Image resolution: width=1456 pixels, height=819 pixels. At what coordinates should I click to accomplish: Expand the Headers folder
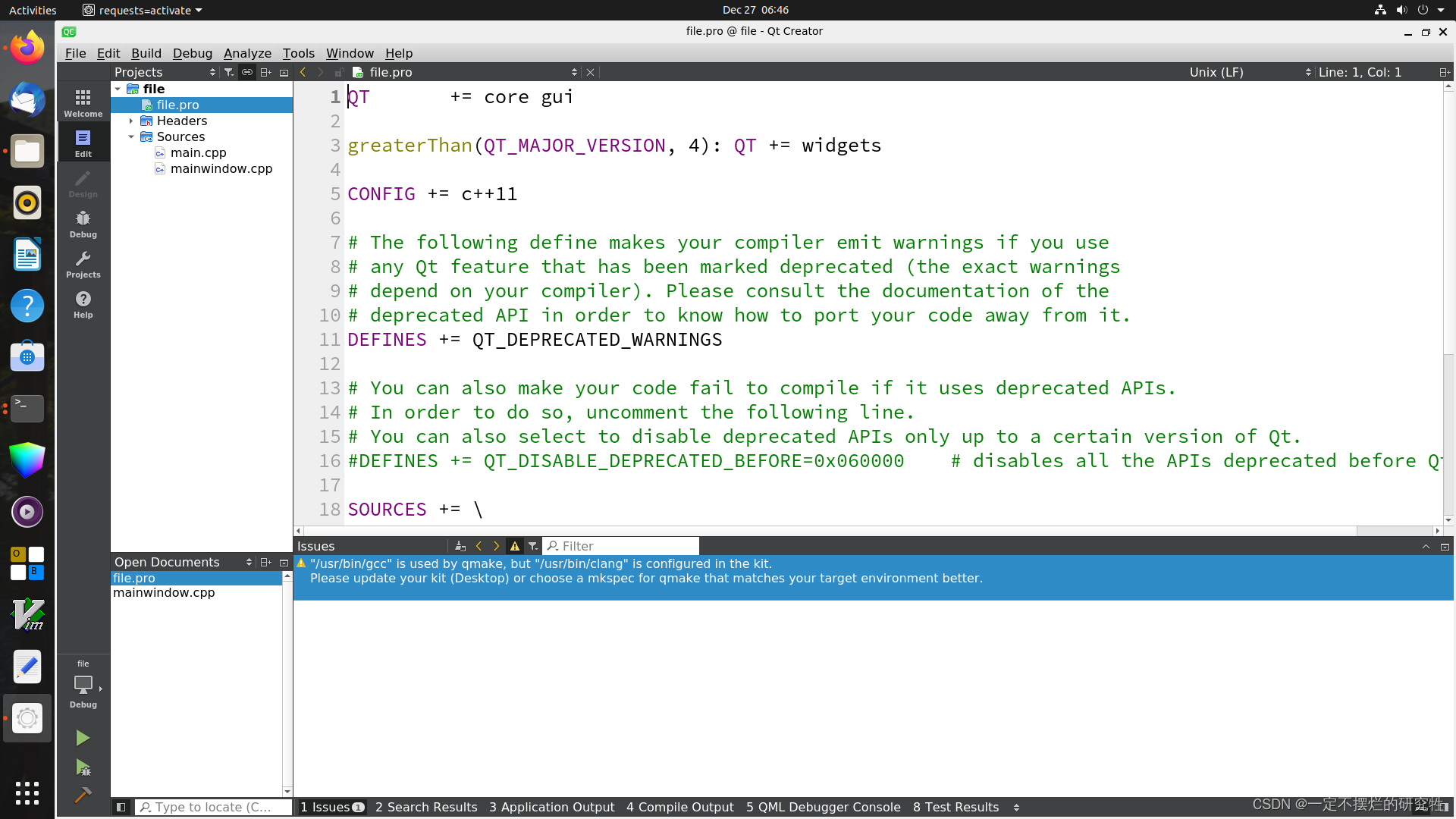click(x=131, y=121)
